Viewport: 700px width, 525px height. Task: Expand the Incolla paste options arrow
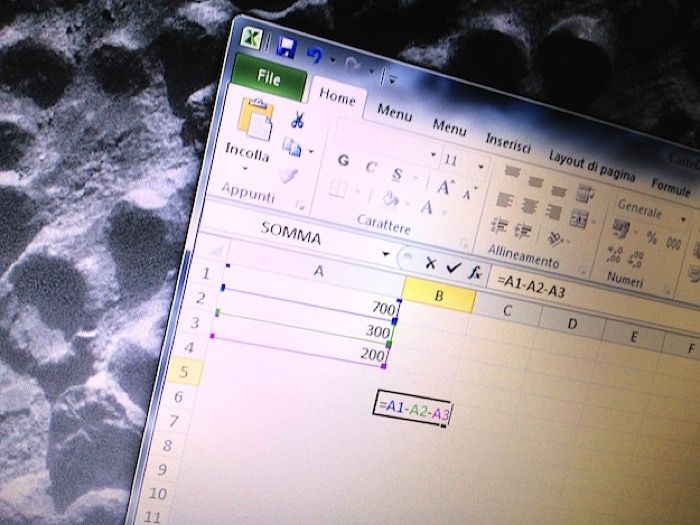245,169
